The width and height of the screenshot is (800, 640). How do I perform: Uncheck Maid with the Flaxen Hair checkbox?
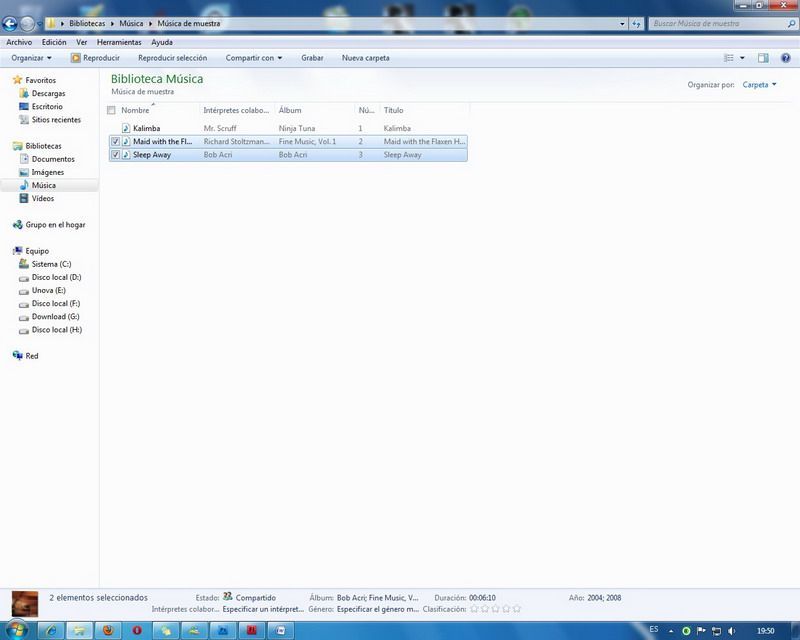click(115, 142)
